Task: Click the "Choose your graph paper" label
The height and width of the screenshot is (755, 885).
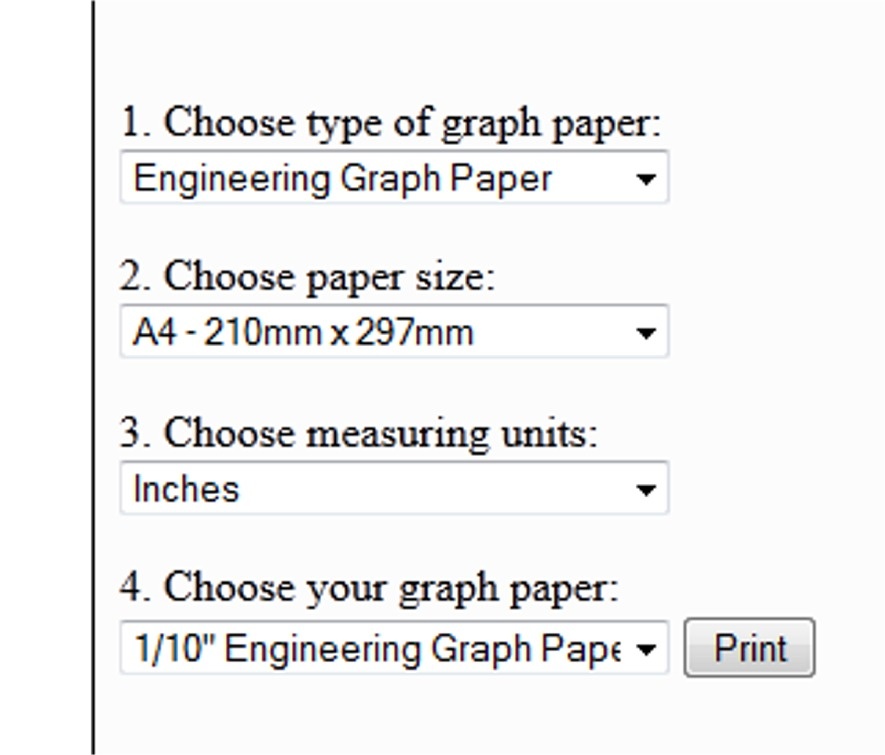Action: (391, 588)
